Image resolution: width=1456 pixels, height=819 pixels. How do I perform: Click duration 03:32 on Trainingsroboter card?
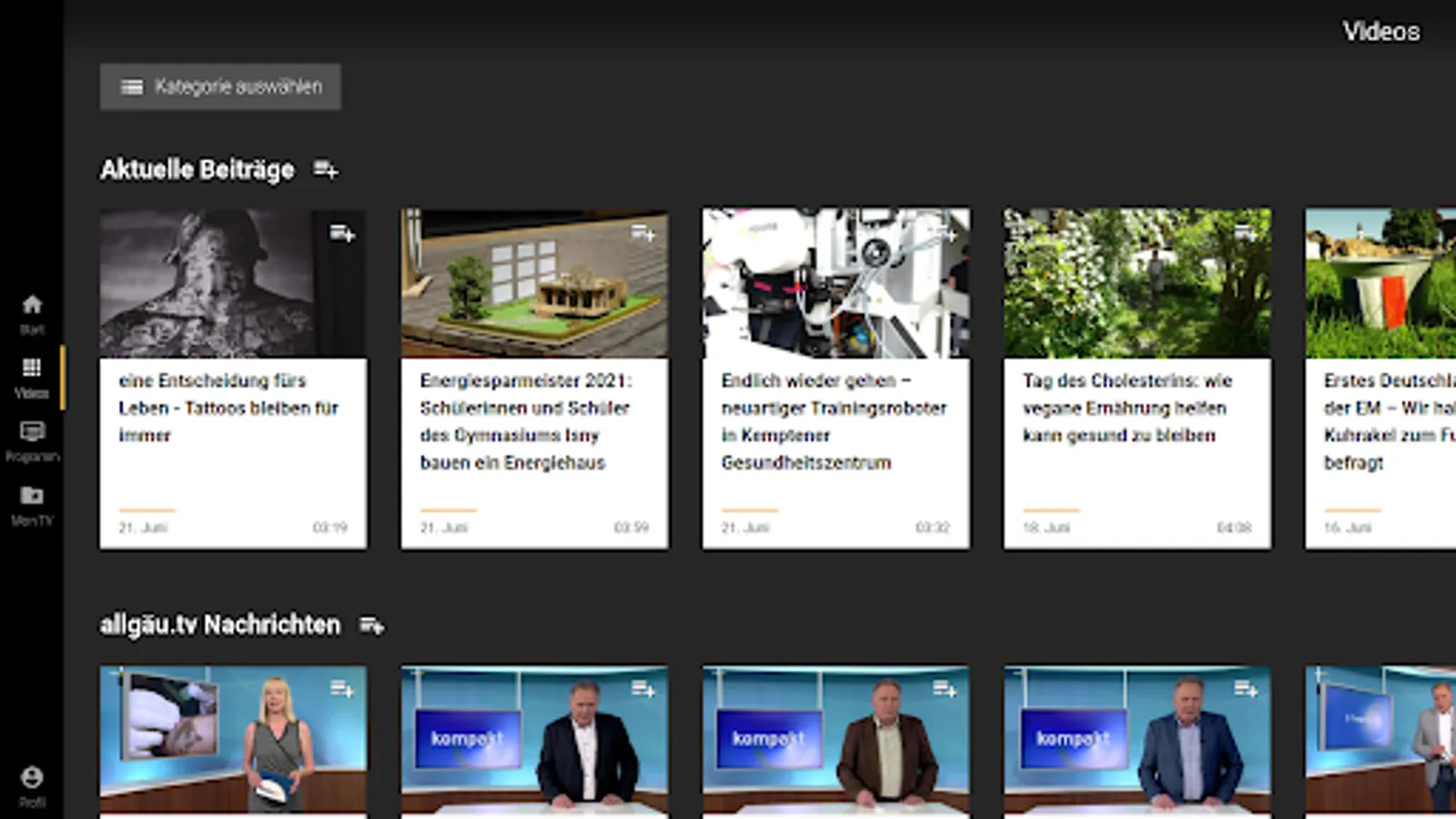[x=933, y=528]
